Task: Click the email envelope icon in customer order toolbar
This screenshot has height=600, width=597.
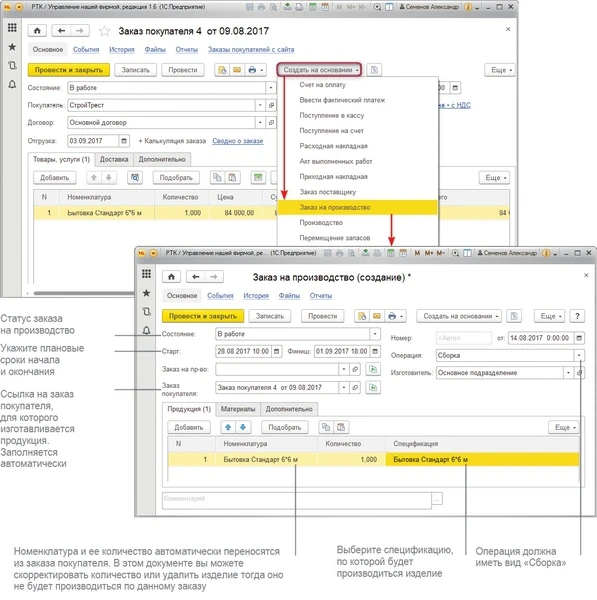Action: coord(237,70)
